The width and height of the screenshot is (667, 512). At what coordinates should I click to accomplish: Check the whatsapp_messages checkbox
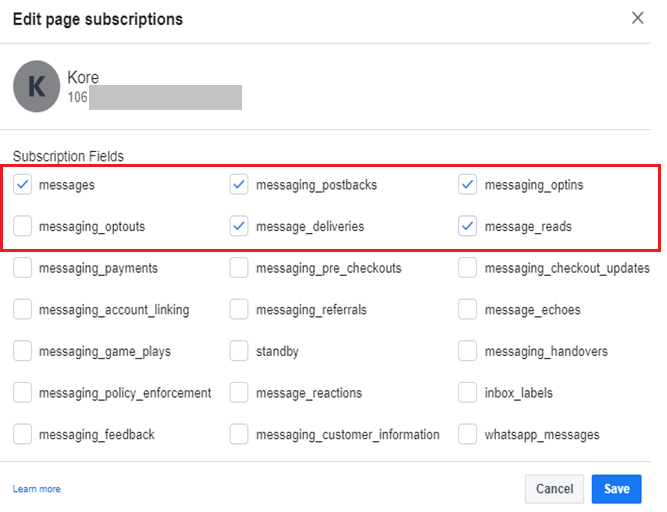coord(468,435)
